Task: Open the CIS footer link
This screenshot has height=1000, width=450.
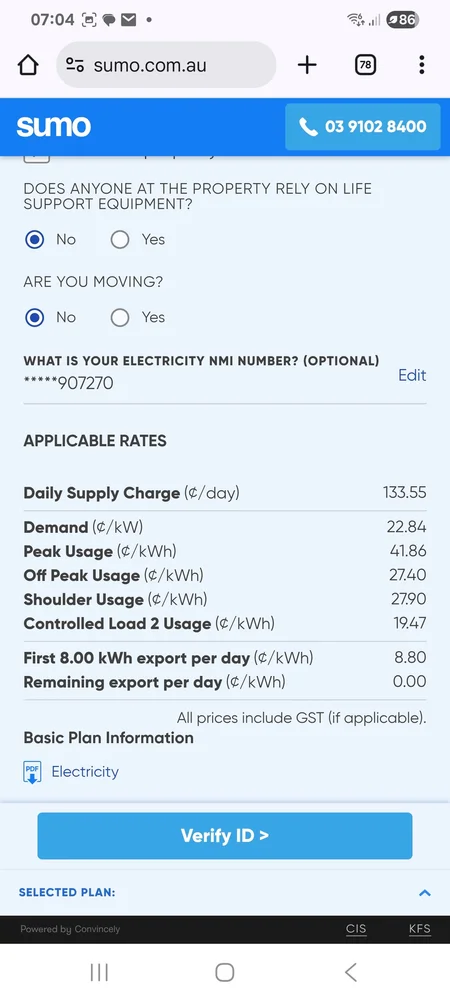Action: (356, 929)
